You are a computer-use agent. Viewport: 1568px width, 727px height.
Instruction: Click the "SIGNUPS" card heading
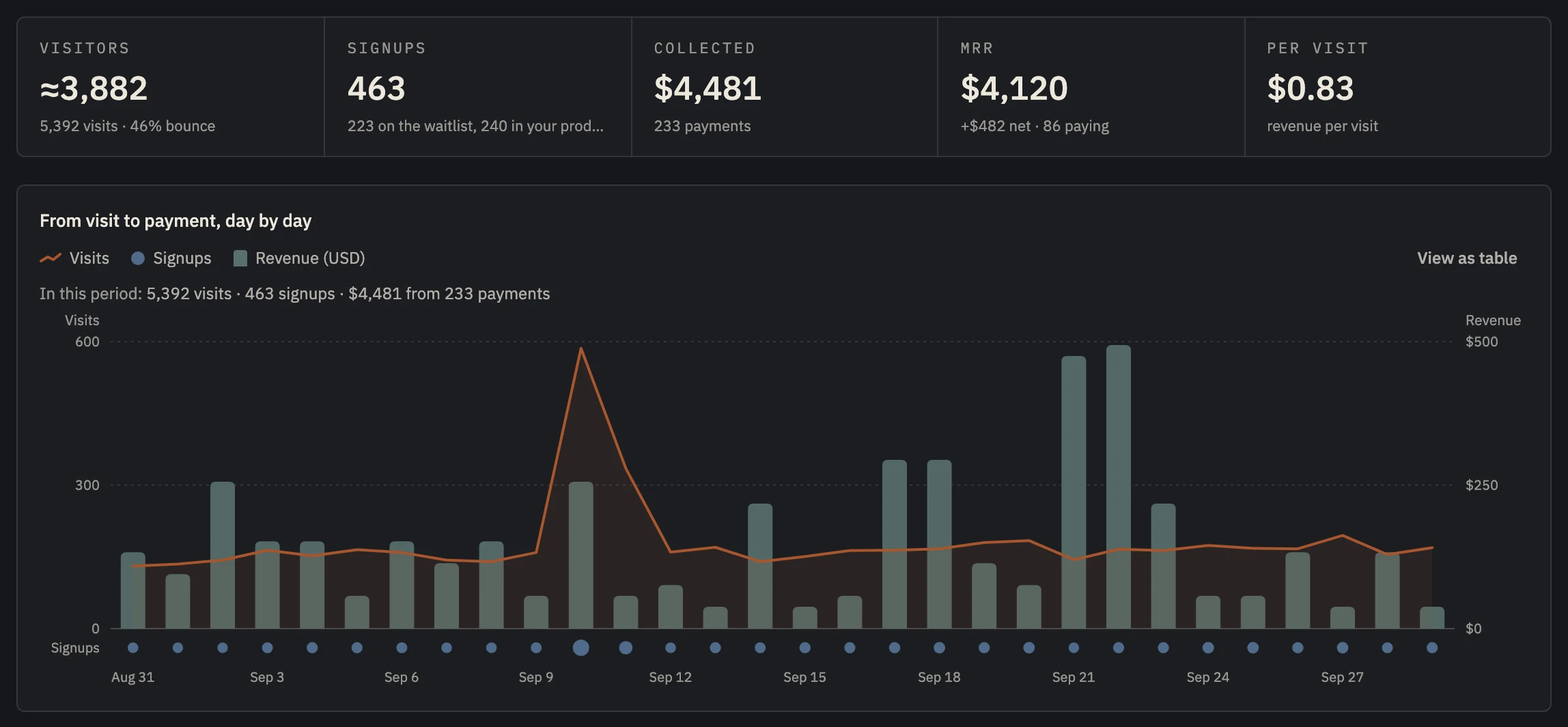(387, 48)
